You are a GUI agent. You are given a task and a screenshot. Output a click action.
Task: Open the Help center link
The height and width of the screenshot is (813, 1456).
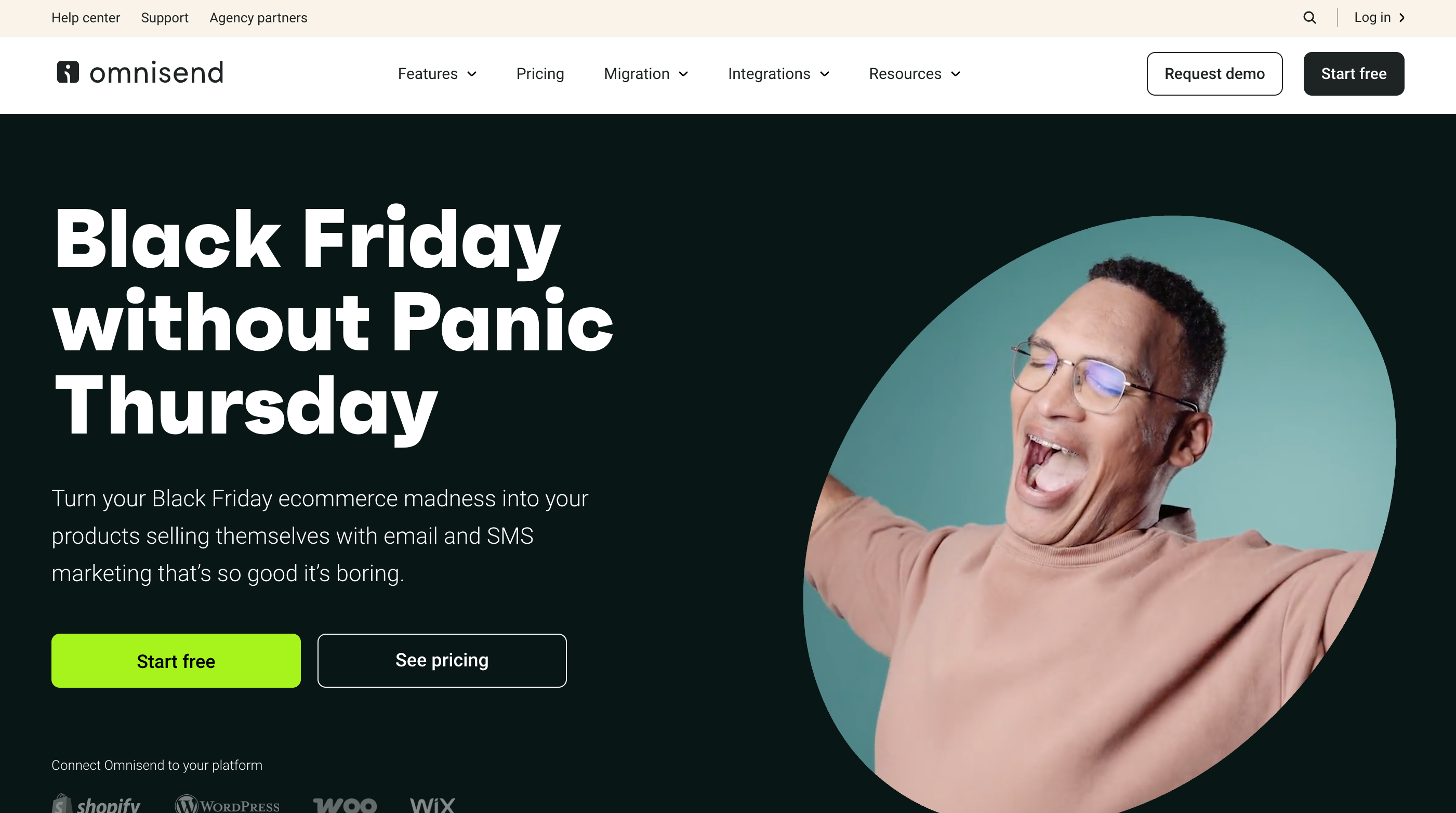tap(86, 18)
